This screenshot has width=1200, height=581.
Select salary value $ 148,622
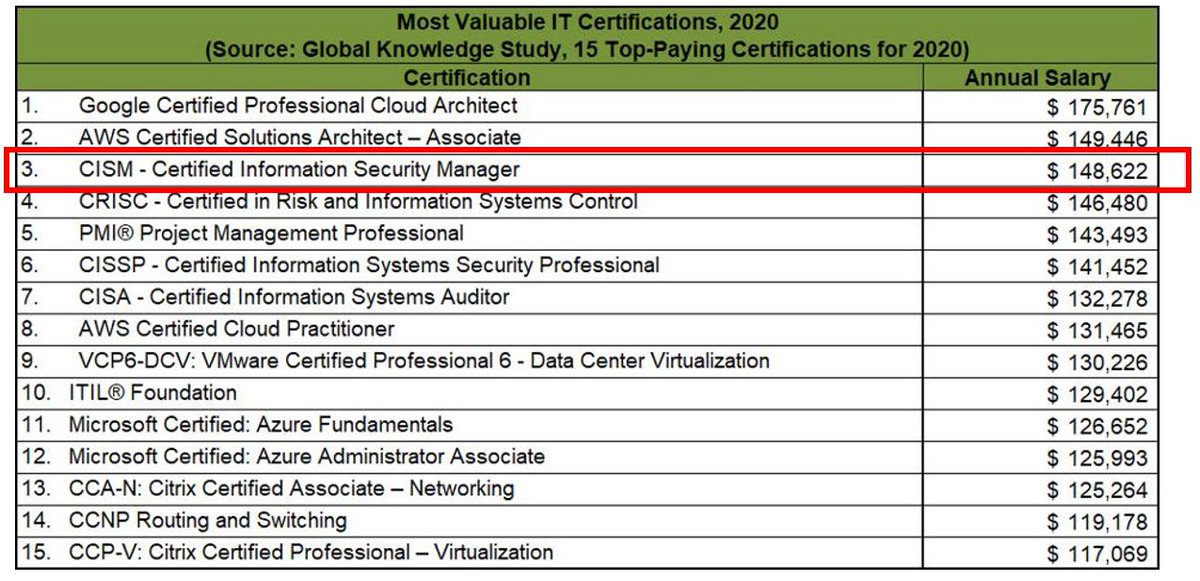pyautogui.click(x=1097, y=172)
